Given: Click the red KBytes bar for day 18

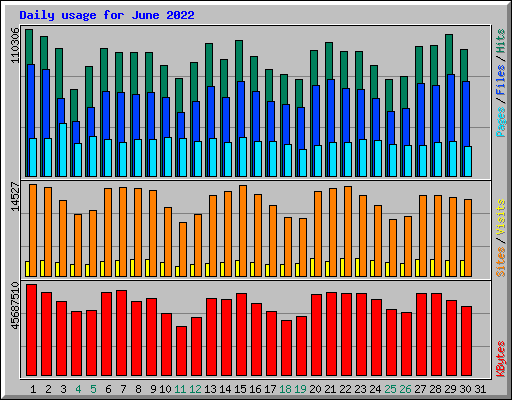Looking at the screenshot, I should point(287,348).
